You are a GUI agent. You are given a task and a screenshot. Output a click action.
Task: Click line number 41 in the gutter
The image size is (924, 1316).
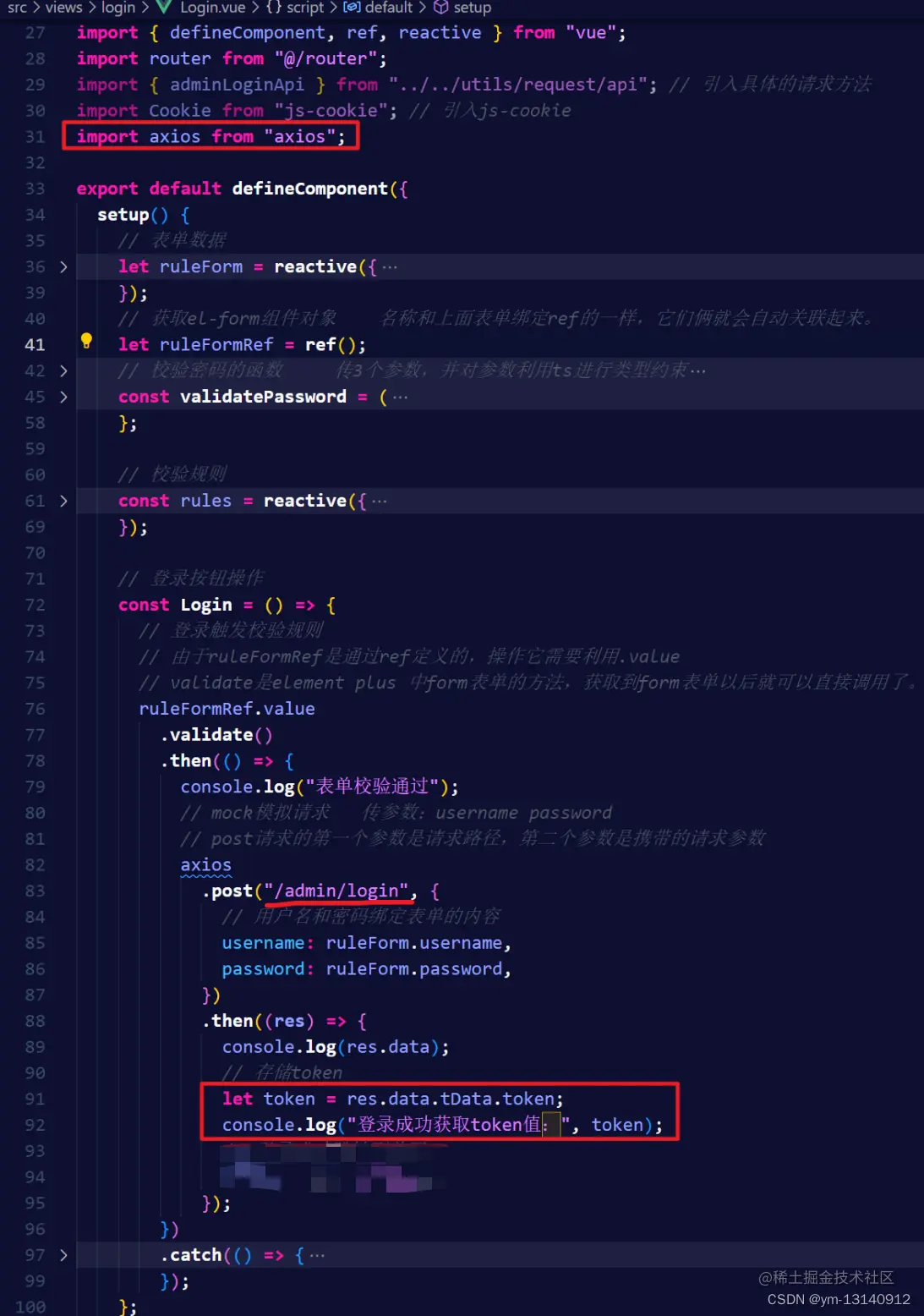tap(35, 344)
